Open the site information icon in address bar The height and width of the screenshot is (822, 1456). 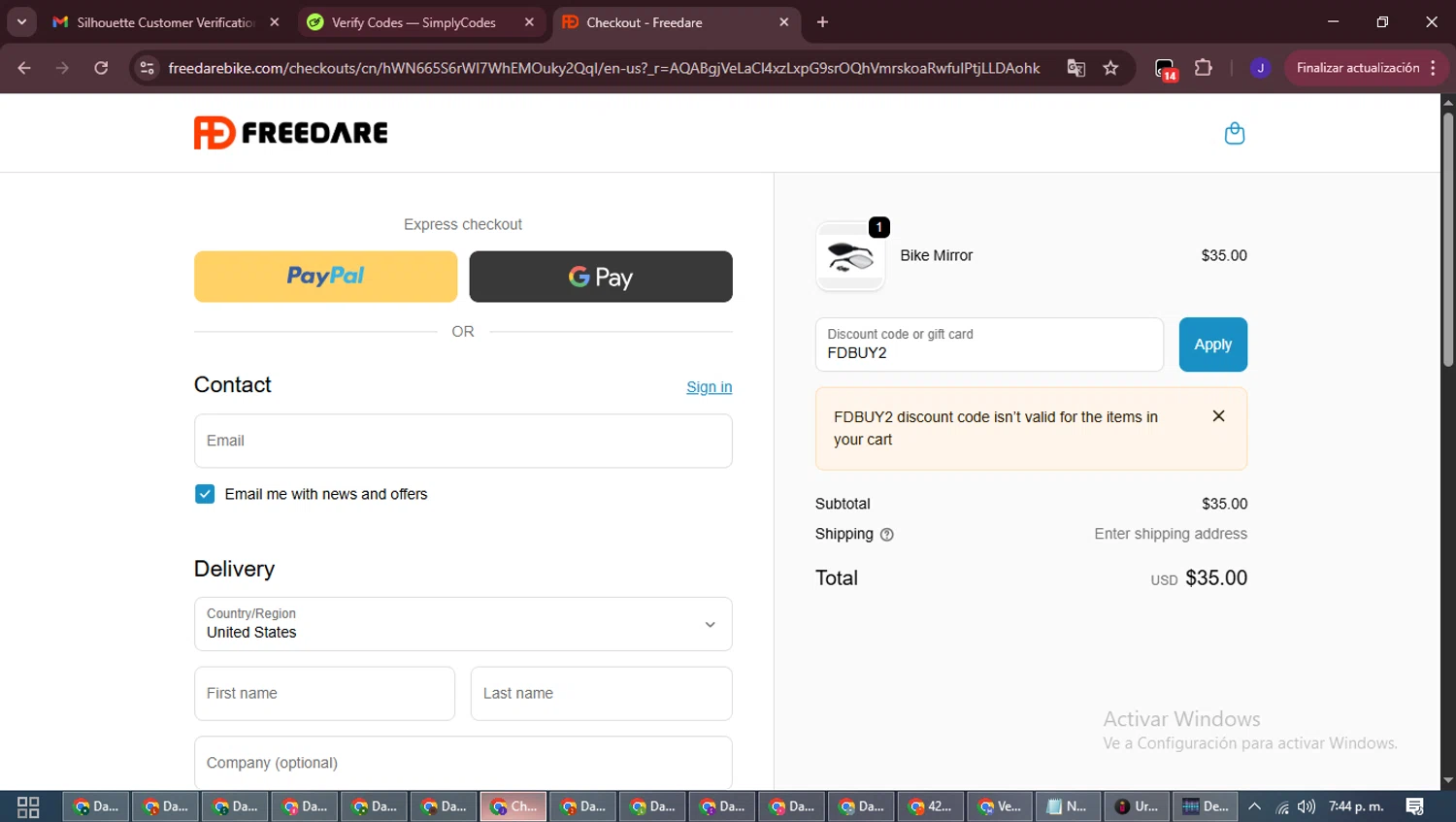[147, 68]
